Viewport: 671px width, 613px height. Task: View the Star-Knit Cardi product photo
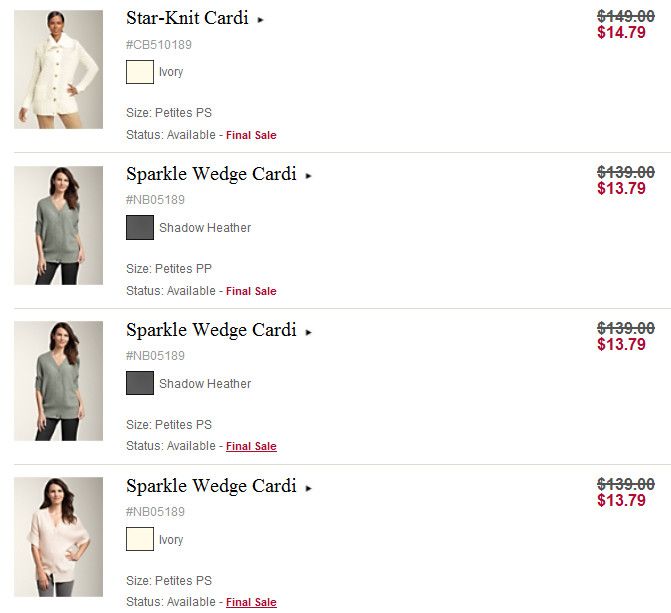(58, 69)
